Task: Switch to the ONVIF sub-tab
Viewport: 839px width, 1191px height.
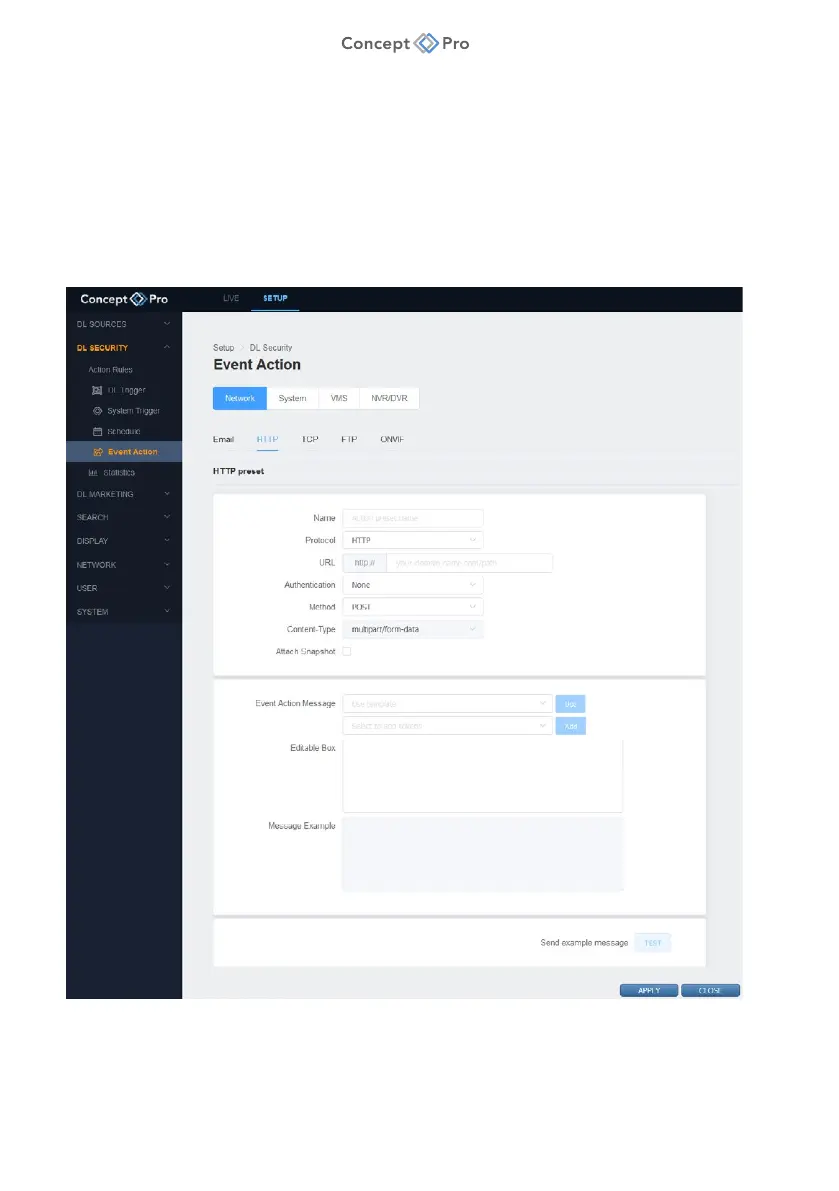Action: click(x=392, y=440)
